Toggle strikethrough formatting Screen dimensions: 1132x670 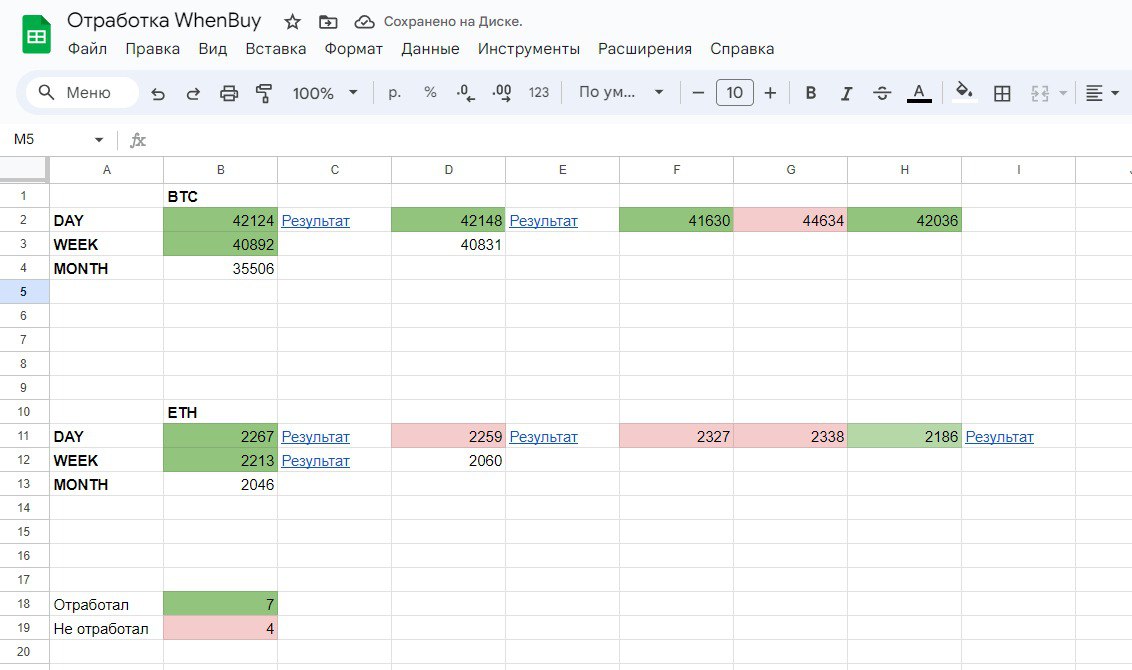882,93
